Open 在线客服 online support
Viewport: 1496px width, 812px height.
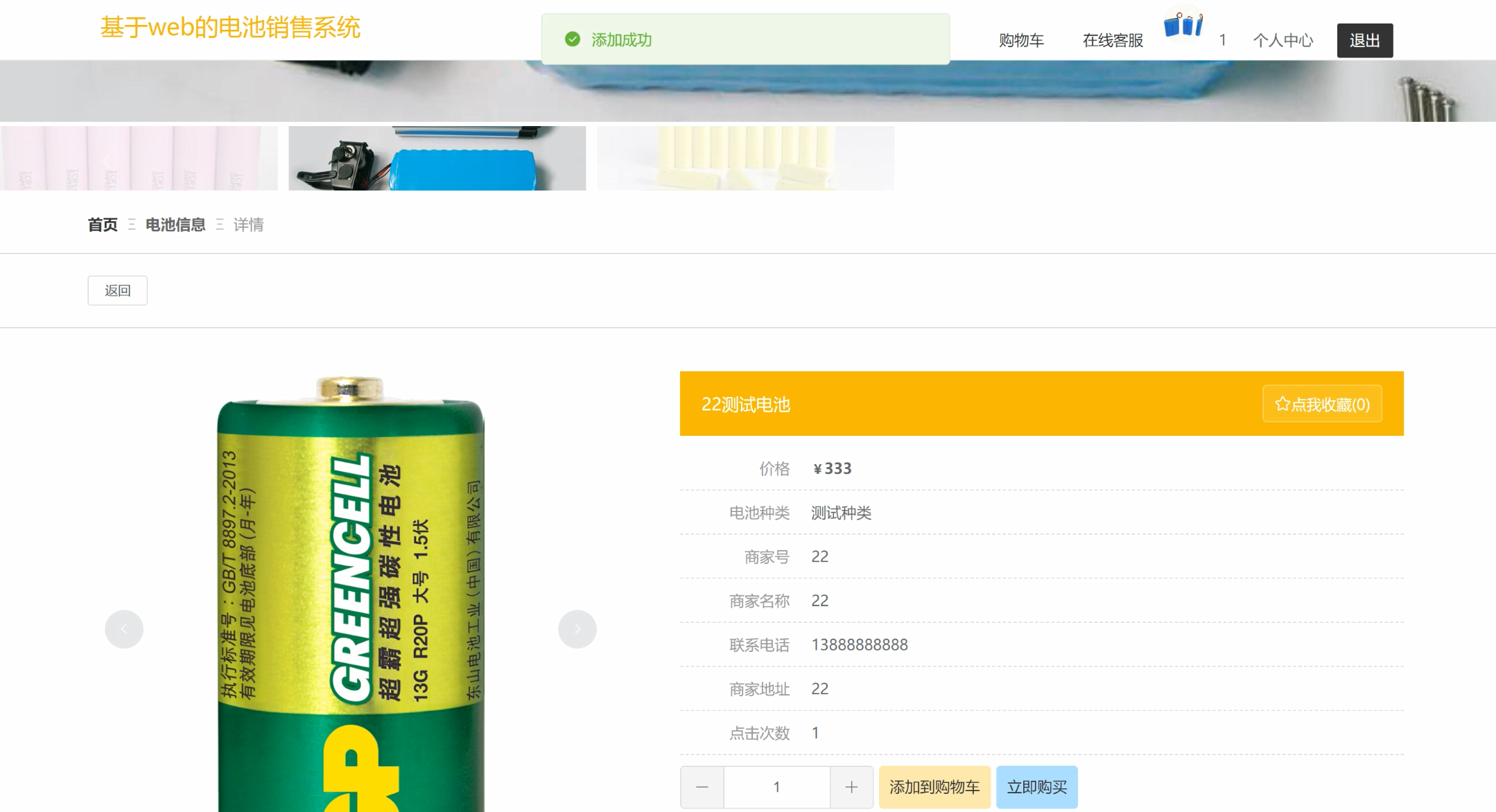(x=1113, y=40)
